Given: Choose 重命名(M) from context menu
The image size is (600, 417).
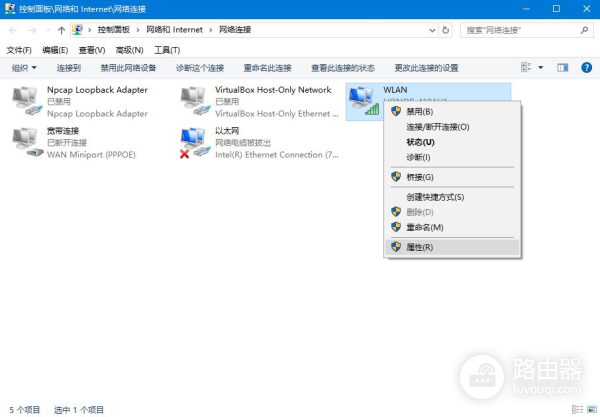Looking at the screenshot, I should click(452, 227).
